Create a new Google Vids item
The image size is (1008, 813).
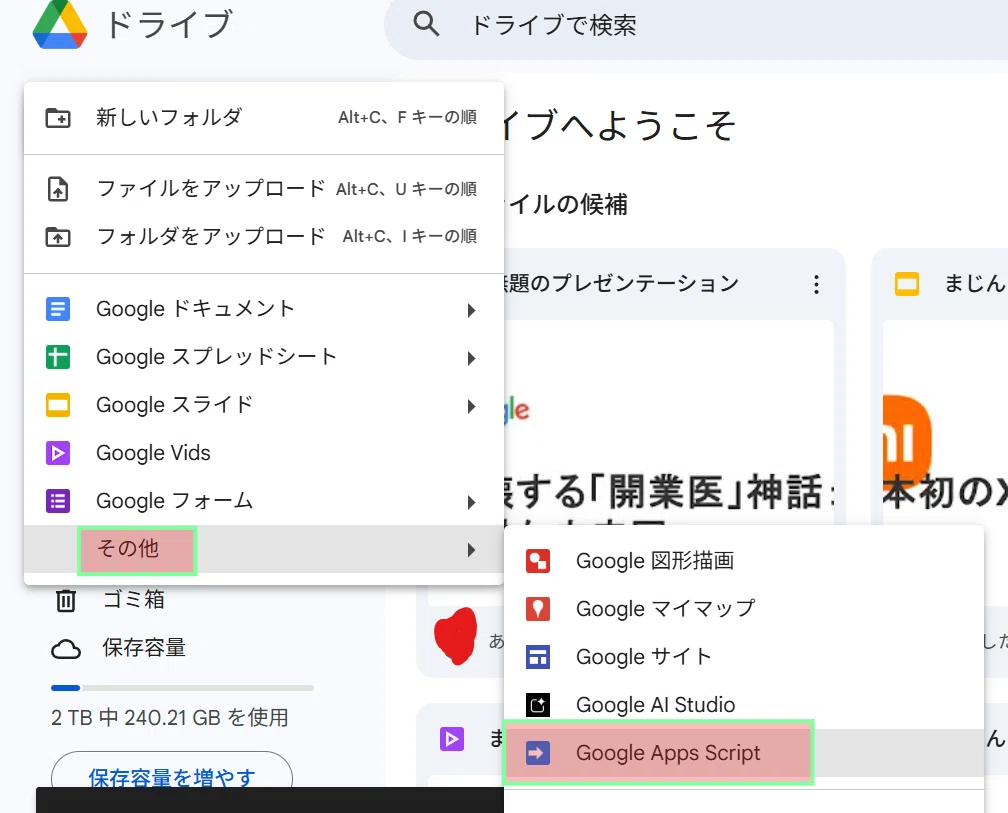264,453
